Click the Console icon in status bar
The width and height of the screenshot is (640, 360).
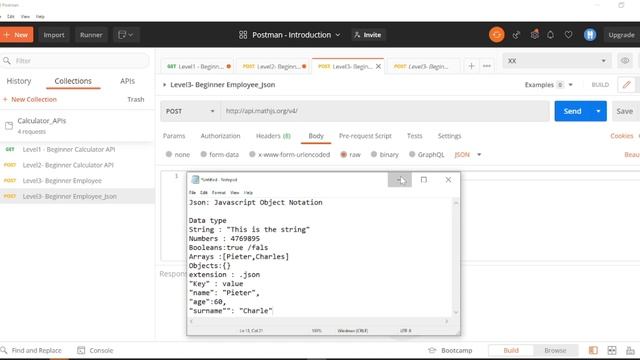coord(81,350)
